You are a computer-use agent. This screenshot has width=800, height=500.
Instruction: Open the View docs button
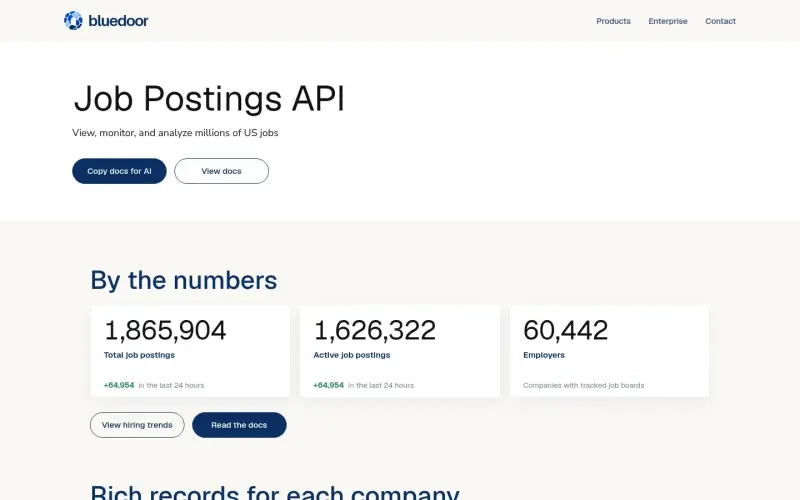coord(221,171)
